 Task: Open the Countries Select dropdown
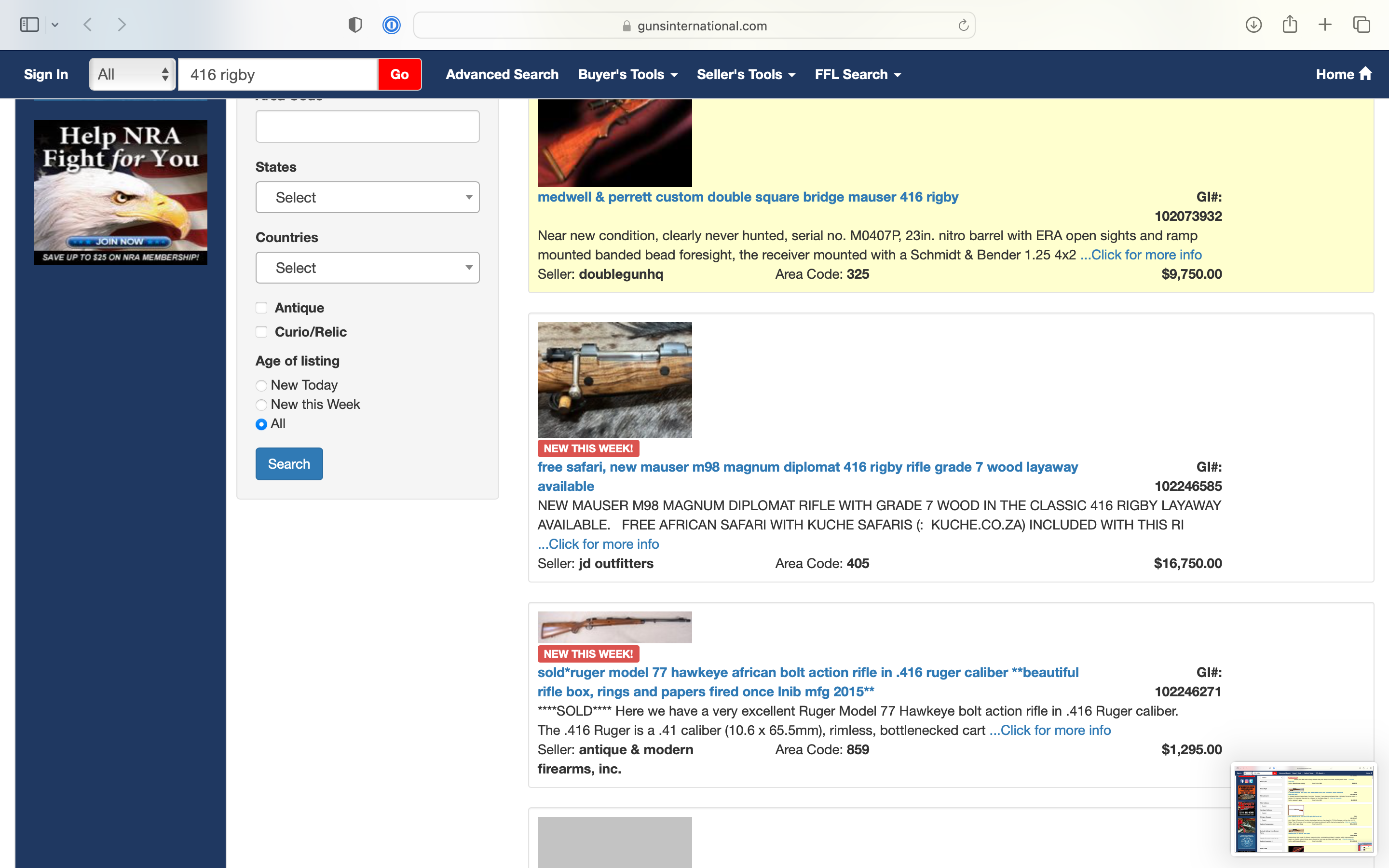tap(368, 268)
